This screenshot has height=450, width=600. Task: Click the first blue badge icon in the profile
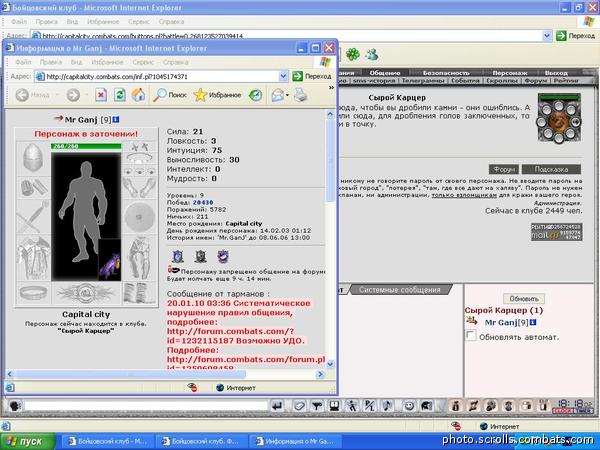click(x=178, y=256)
